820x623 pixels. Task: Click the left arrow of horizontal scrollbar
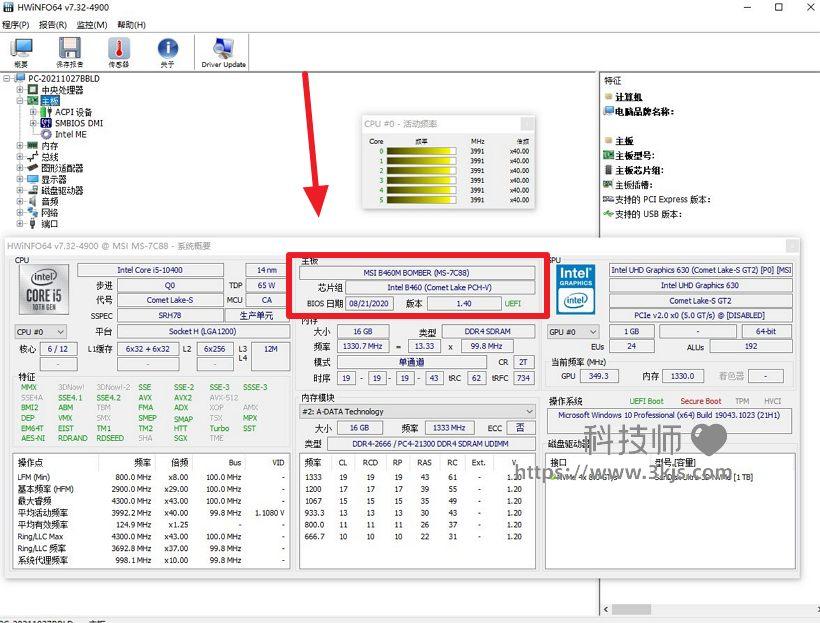(x=606, y=609)
